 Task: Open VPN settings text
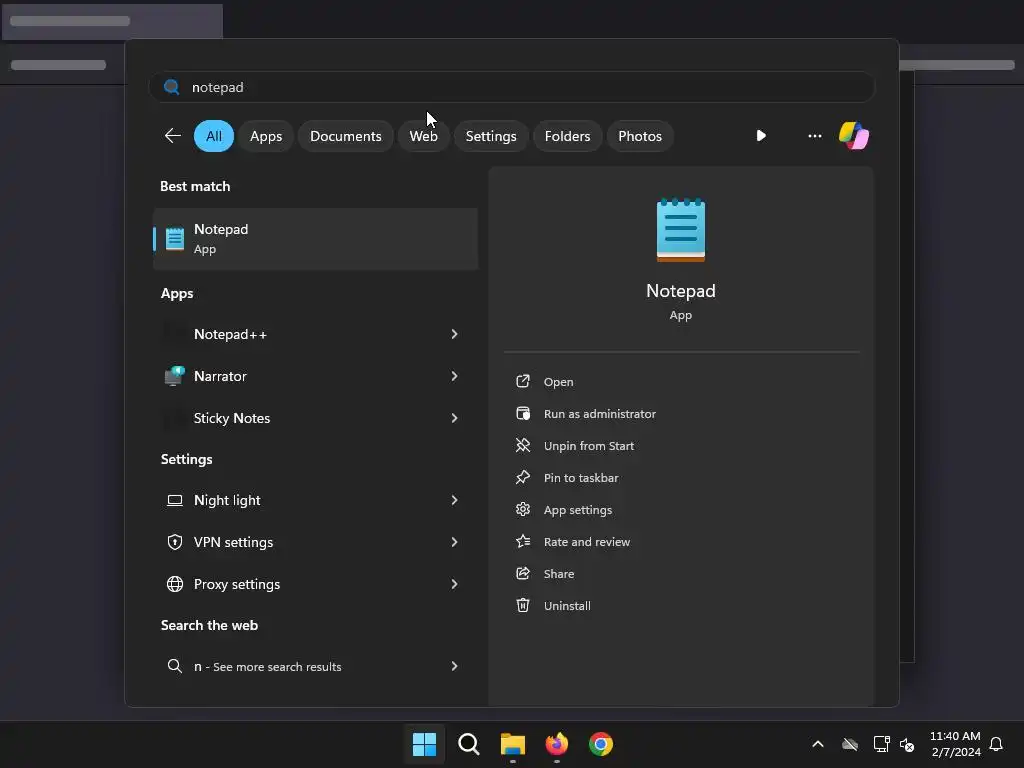point(233,542)
